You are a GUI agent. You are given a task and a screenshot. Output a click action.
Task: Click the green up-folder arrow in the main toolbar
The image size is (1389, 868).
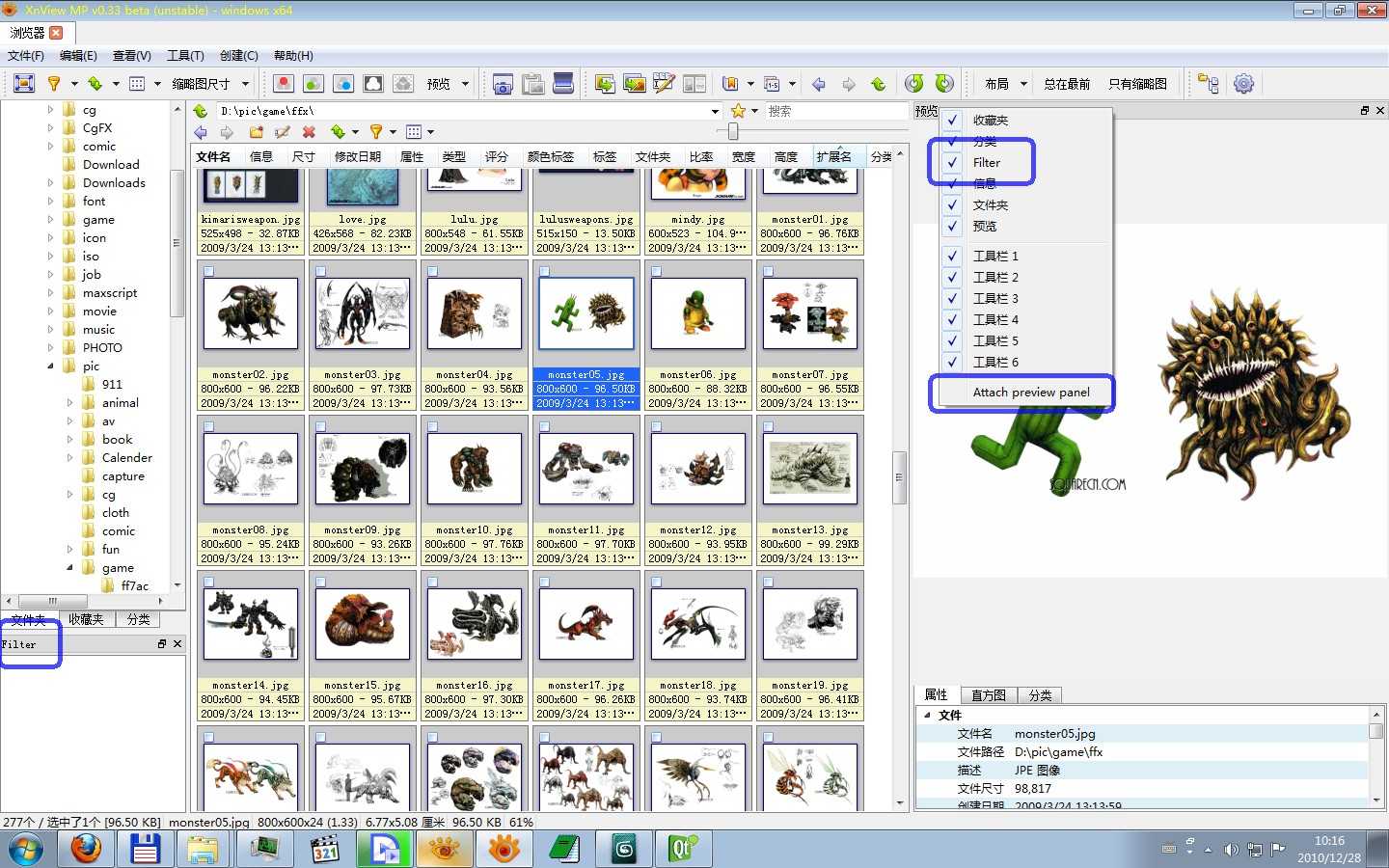[x=879, y=84]
